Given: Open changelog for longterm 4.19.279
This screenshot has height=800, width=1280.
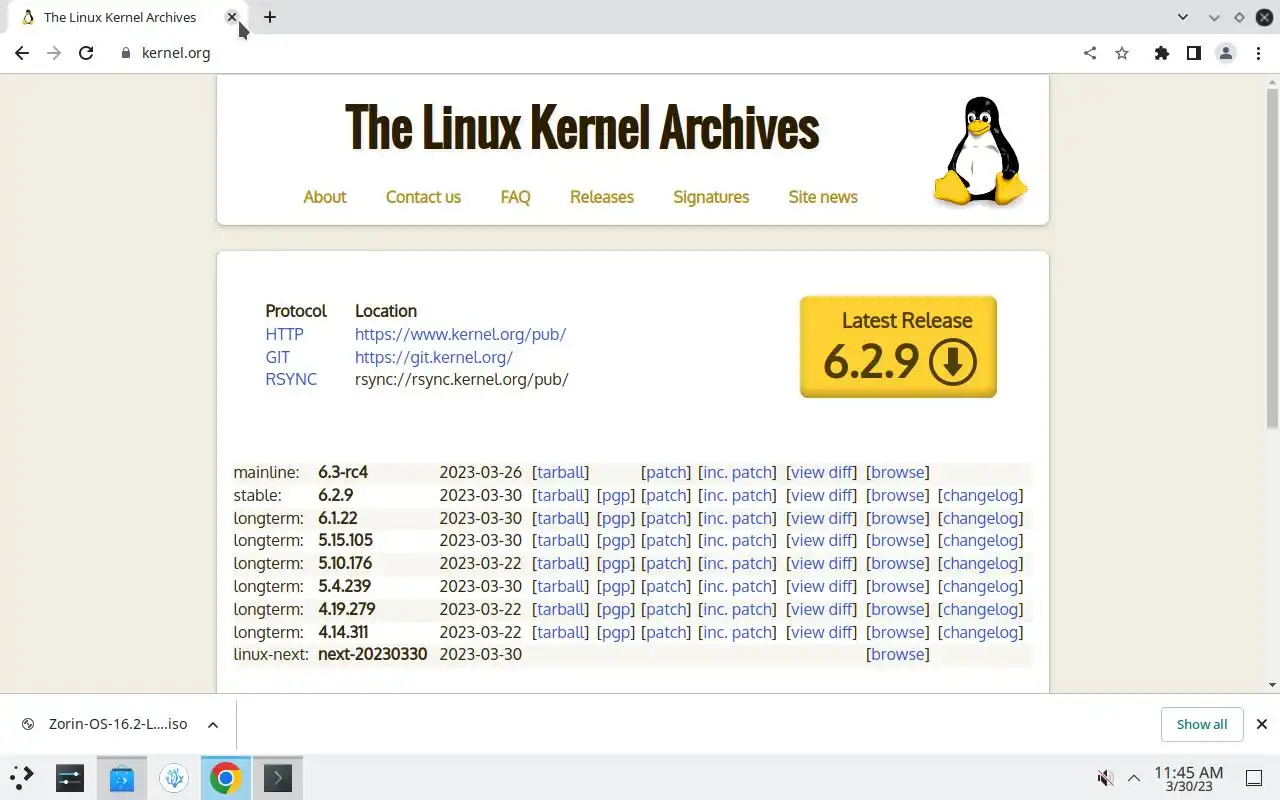Looking at the screenshot, I should (x=980, y=609).
